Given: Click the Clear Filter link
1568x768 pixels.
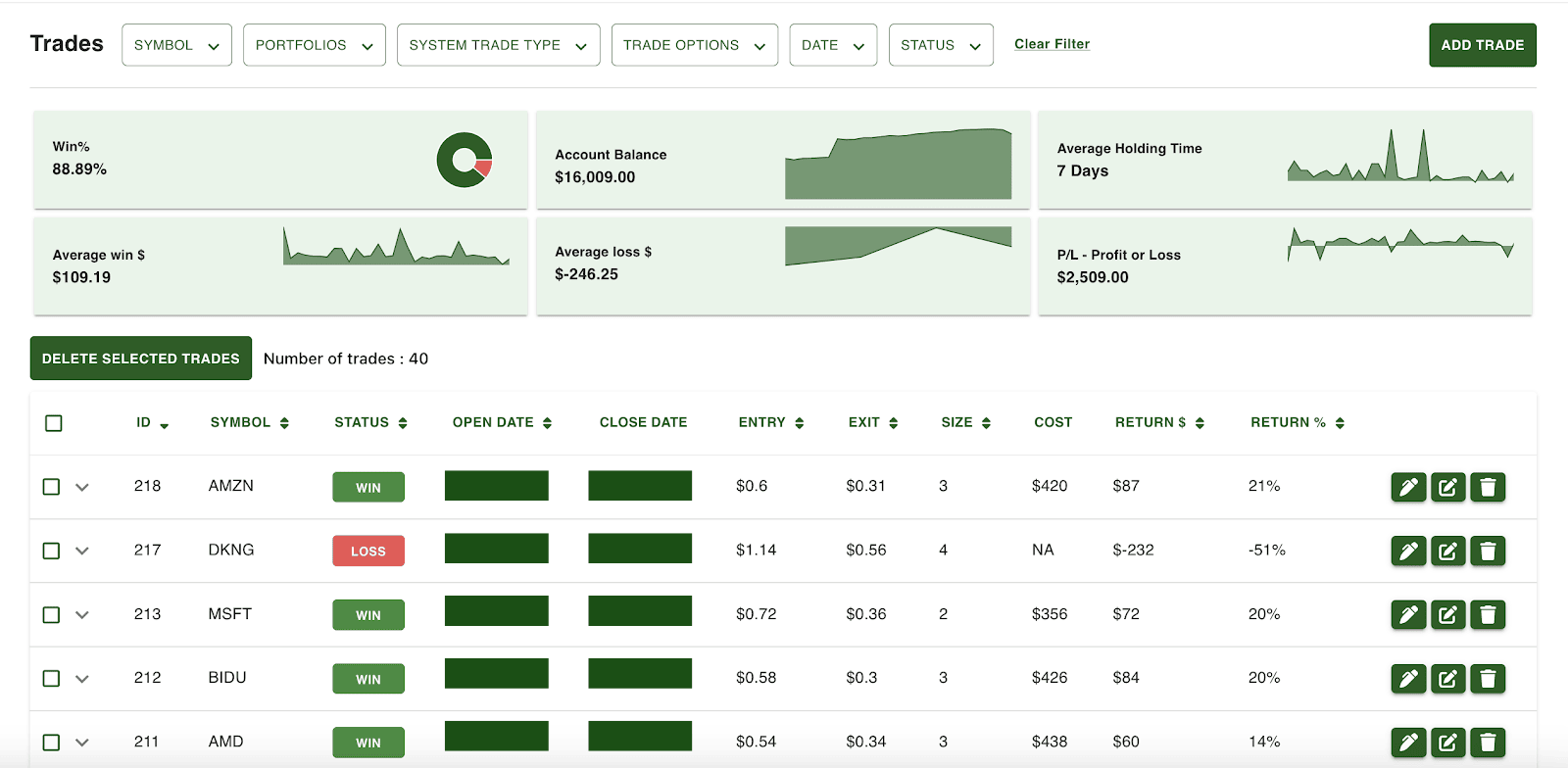Looking at the screenshot, I should [x=1052, y=44].
